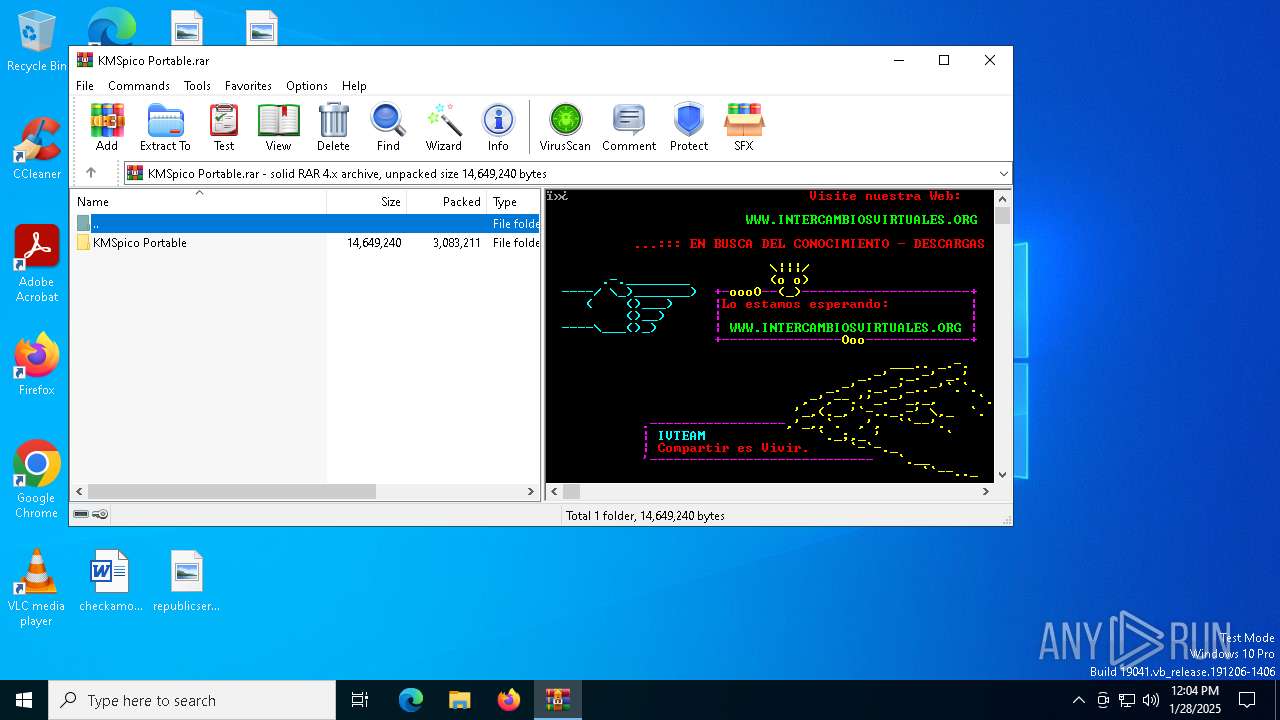Click the volume tray icon
Viewport: 1280px width, 720px height.
1151,700
